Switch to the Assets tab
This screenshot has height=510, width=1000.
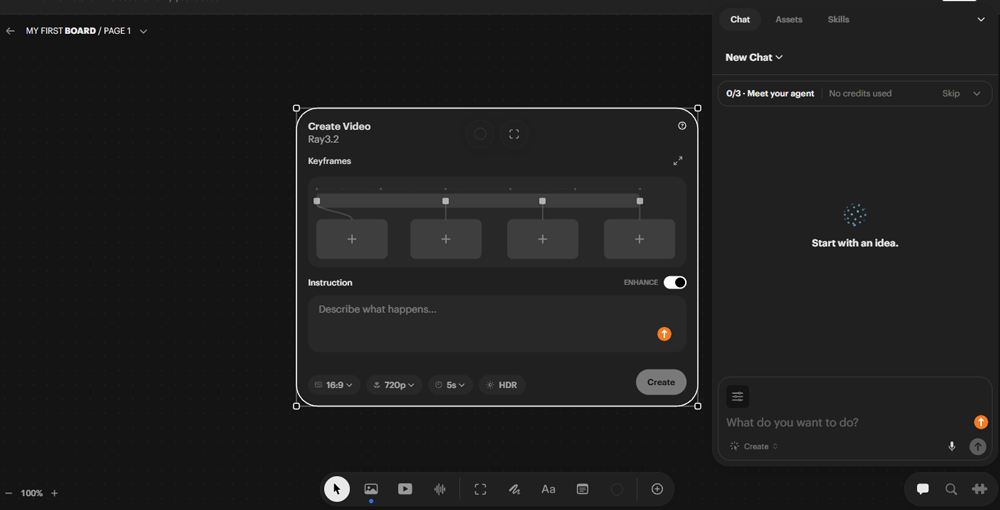coord(789,20)
